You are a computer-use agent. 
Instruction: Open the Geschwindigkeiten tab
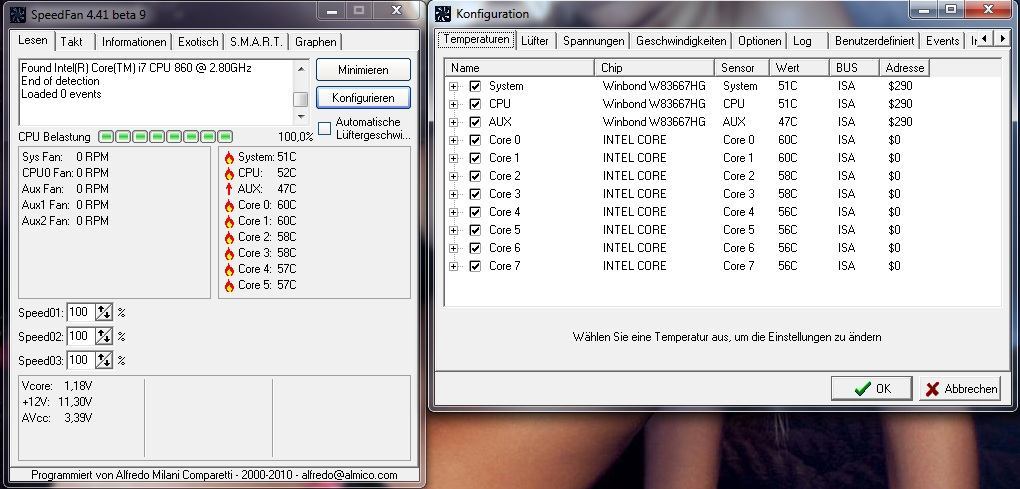pos(681,40)
